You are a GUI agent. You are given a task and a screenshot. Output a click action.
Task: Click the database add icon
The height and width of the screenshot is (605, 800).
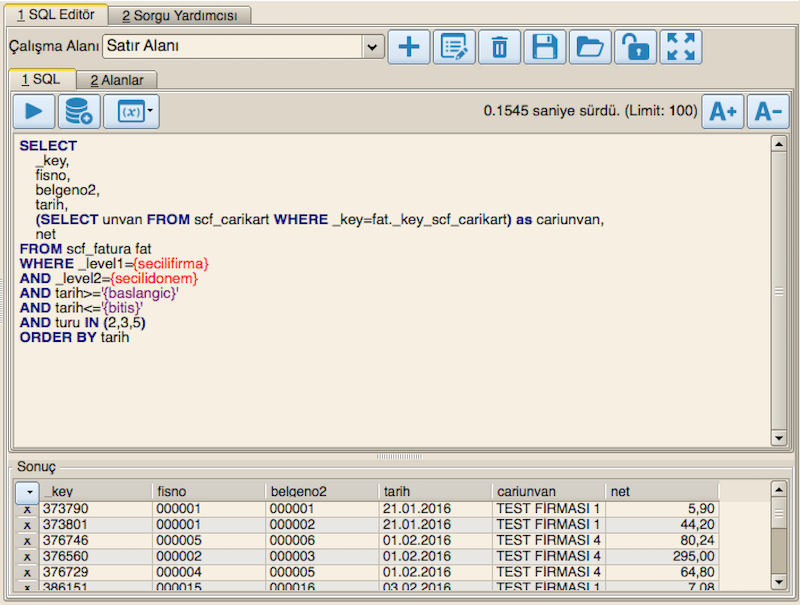[79, 112]
